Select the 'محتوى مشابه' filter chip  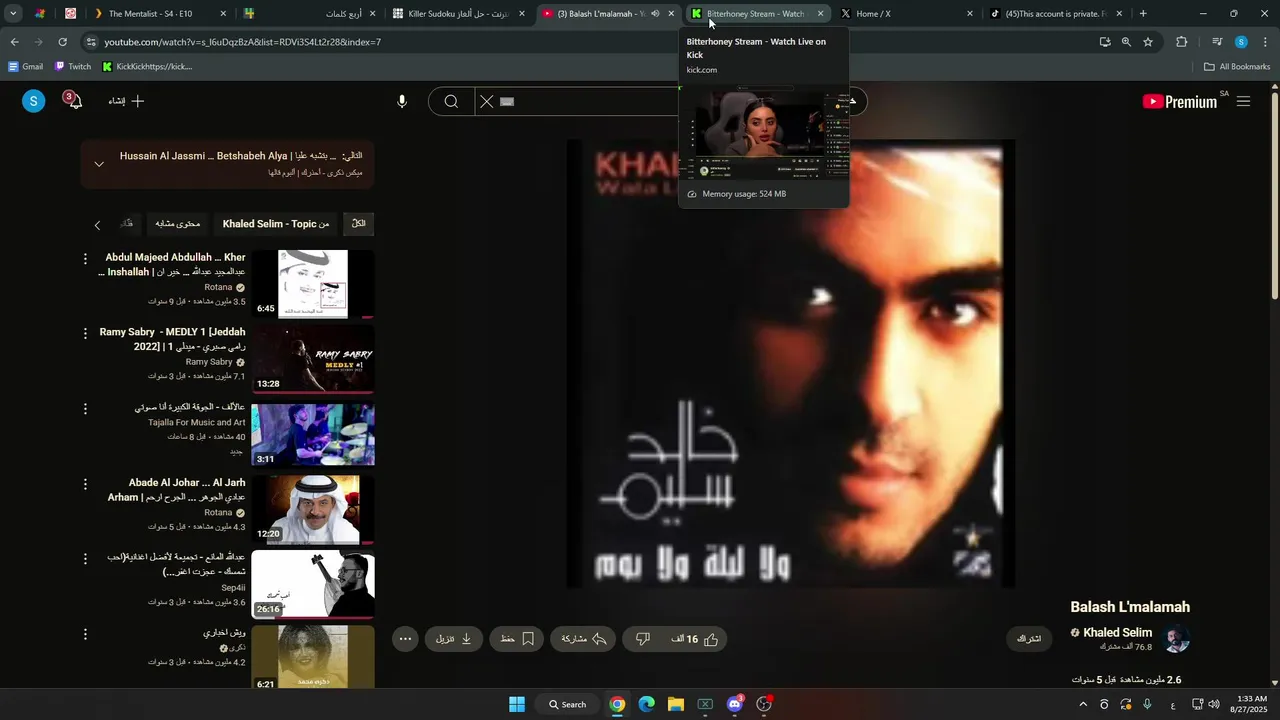[x=178, y=224]
